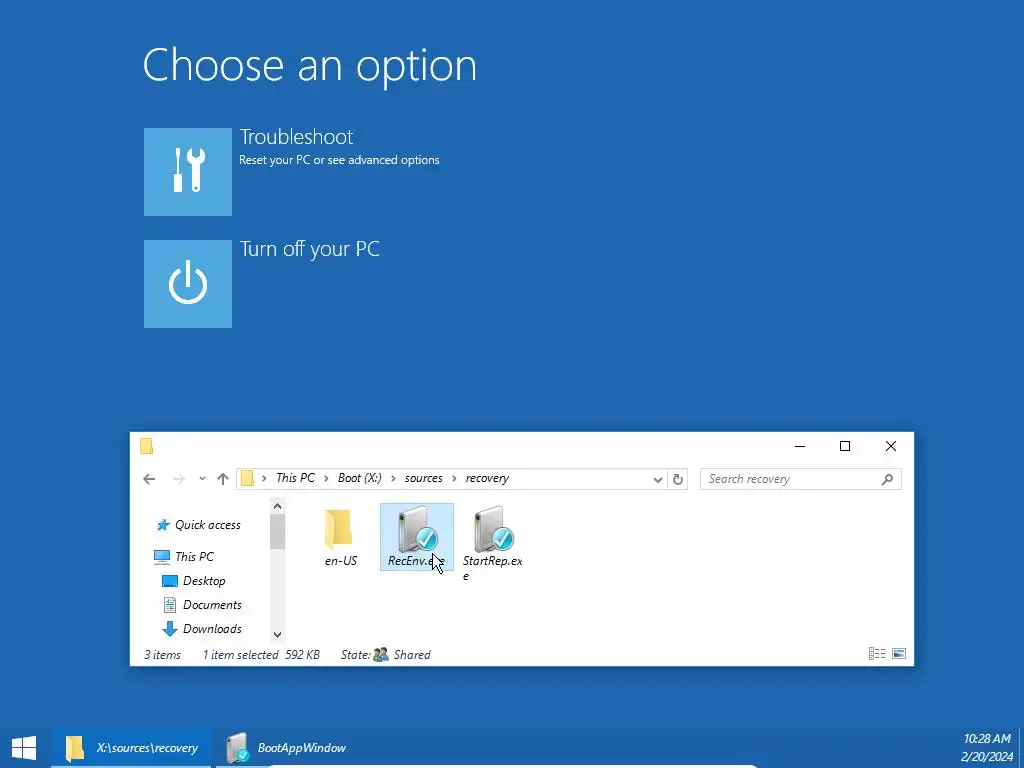Click the navigation pane scrollbar thumb
Viewport: 1024px width, 768px height.
[x=277, y=532]
